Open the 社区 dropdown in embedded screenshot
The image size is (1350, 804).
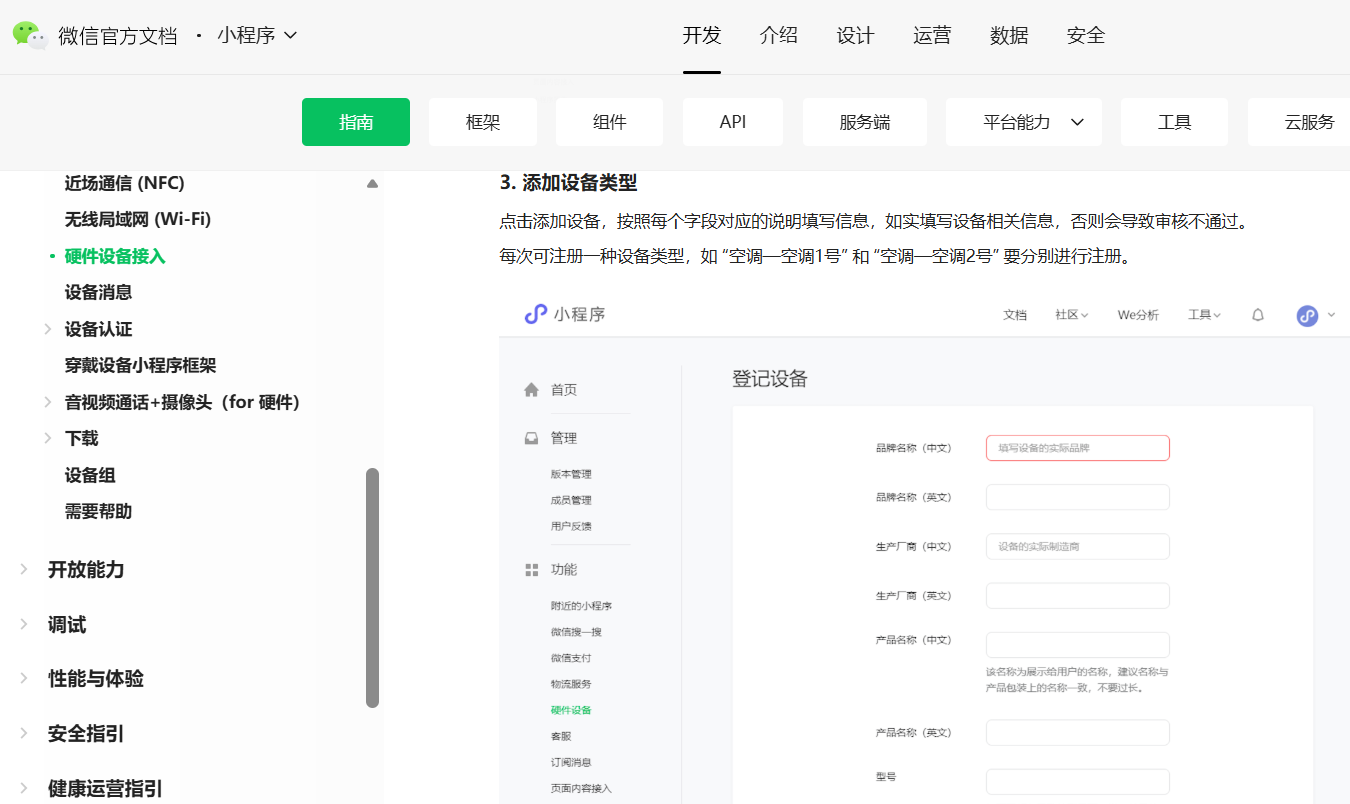tap(1072, 315)
